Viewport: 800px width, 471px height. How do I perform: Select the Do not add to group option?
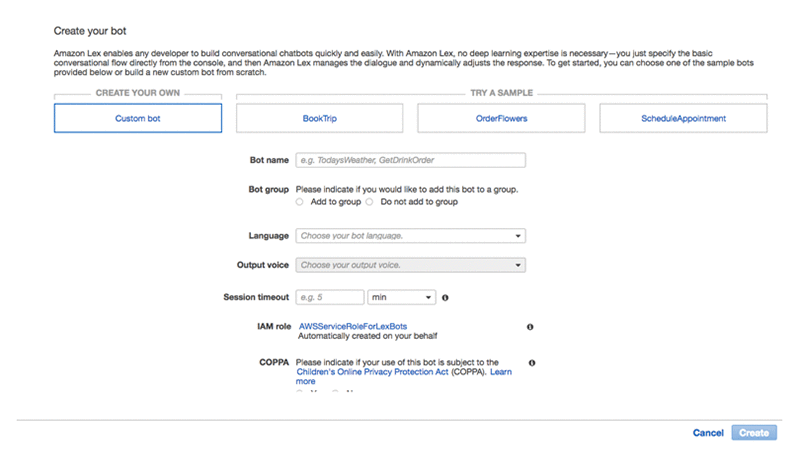(369, 202)
